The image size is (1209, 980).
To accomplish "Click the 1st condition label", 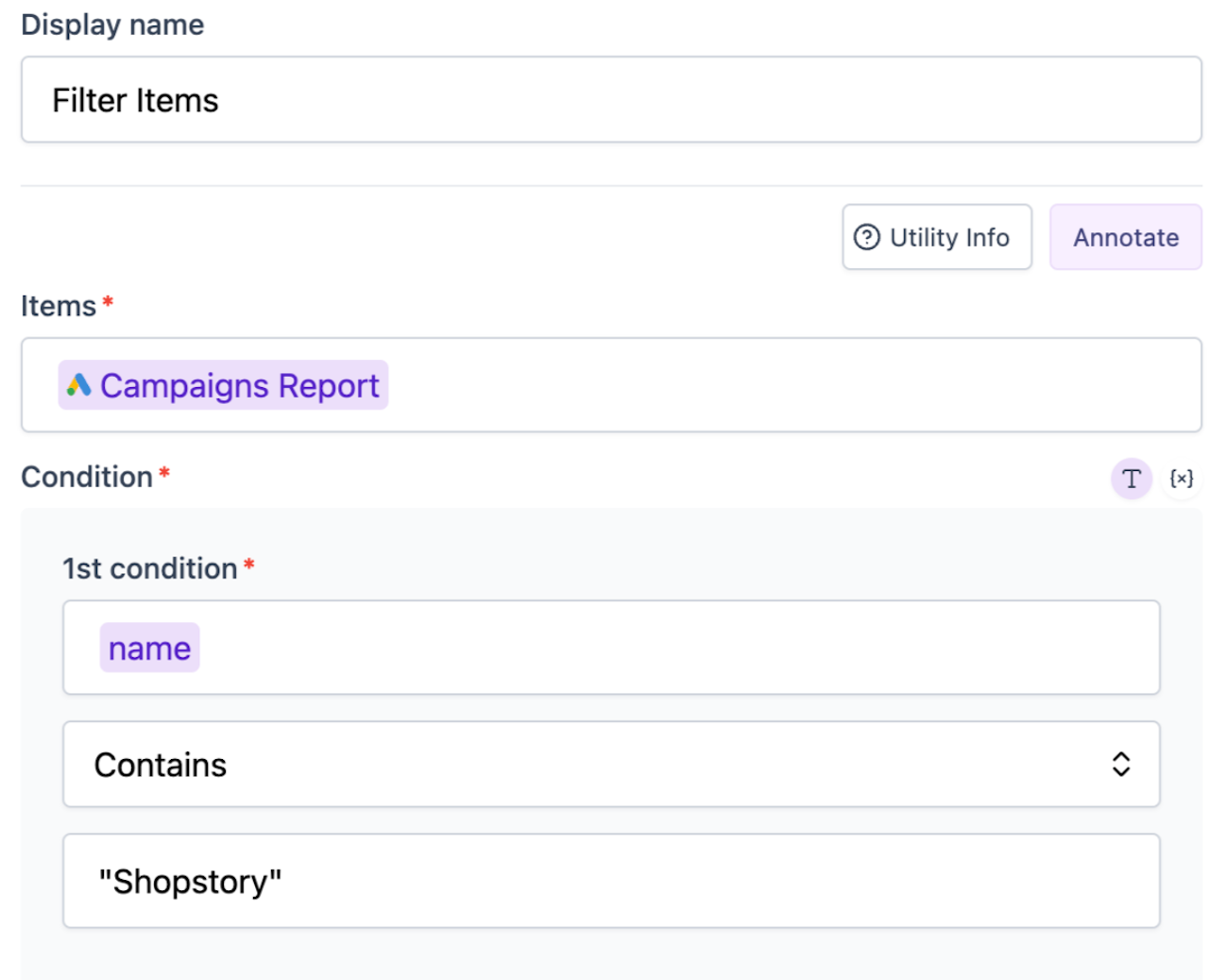I will click(x=149, y=568).
